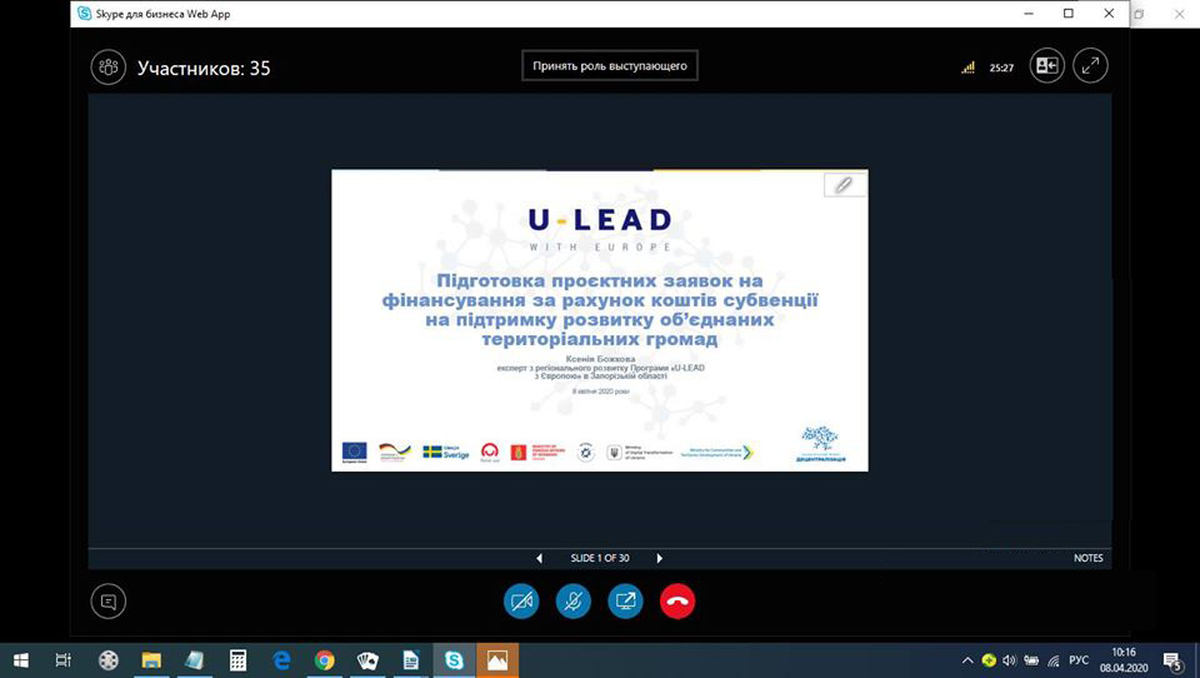Viewport: 1200px width, 678px height.
Task: Enter full screen with expand arrows
Action: [1091, 66]
